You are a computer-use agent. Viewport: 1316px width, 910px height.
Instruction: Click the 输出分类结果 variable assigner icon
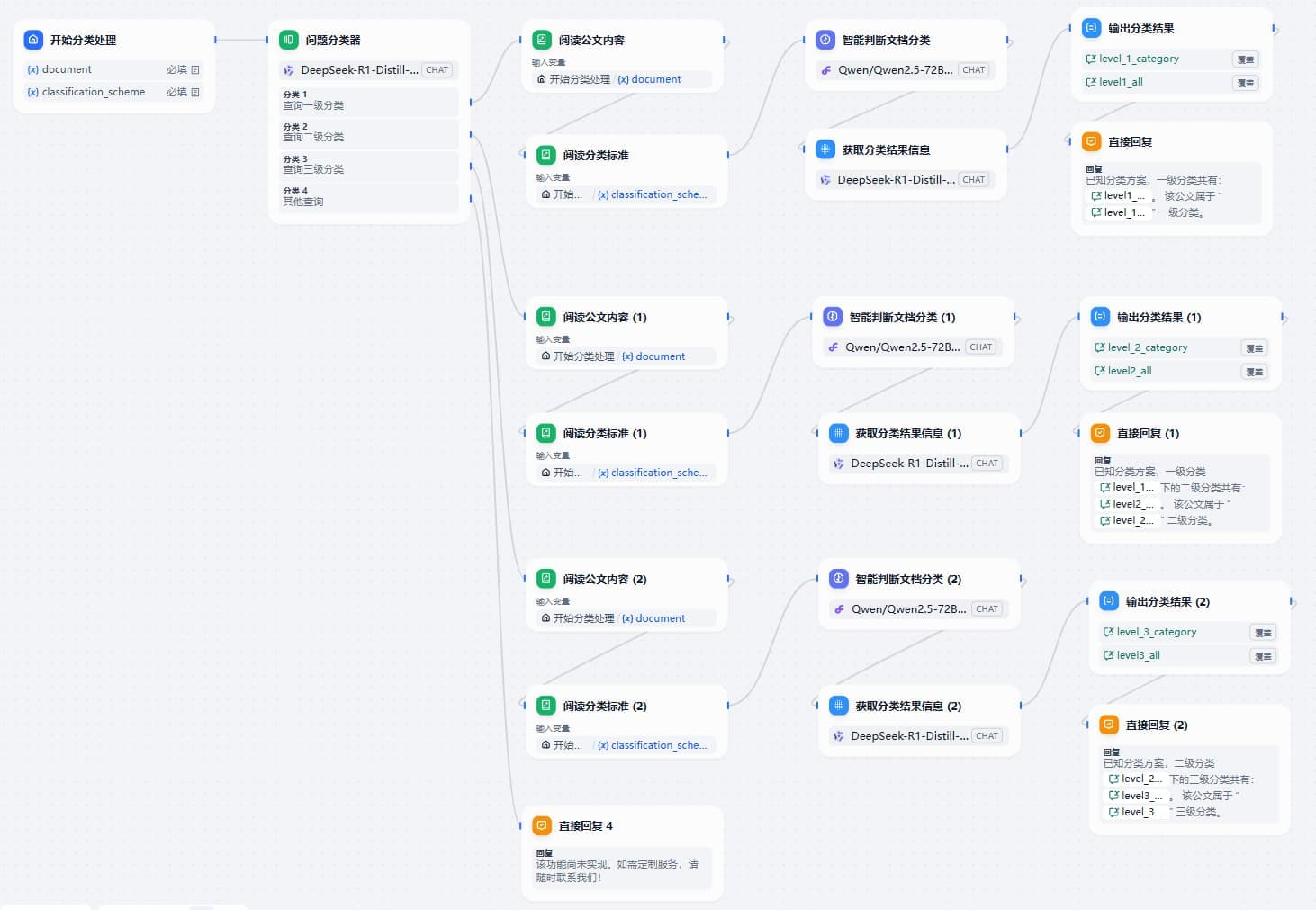[1091, 28]
